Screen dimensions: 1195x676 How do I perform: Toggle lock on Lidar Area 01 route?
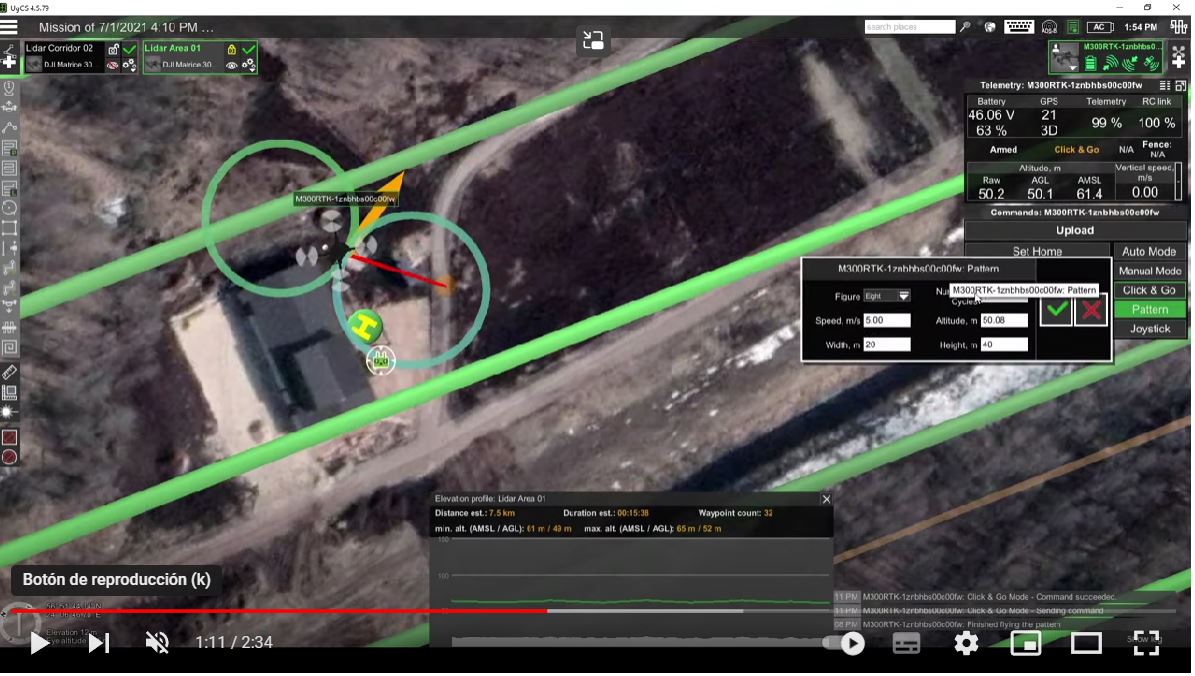(232, 49)
